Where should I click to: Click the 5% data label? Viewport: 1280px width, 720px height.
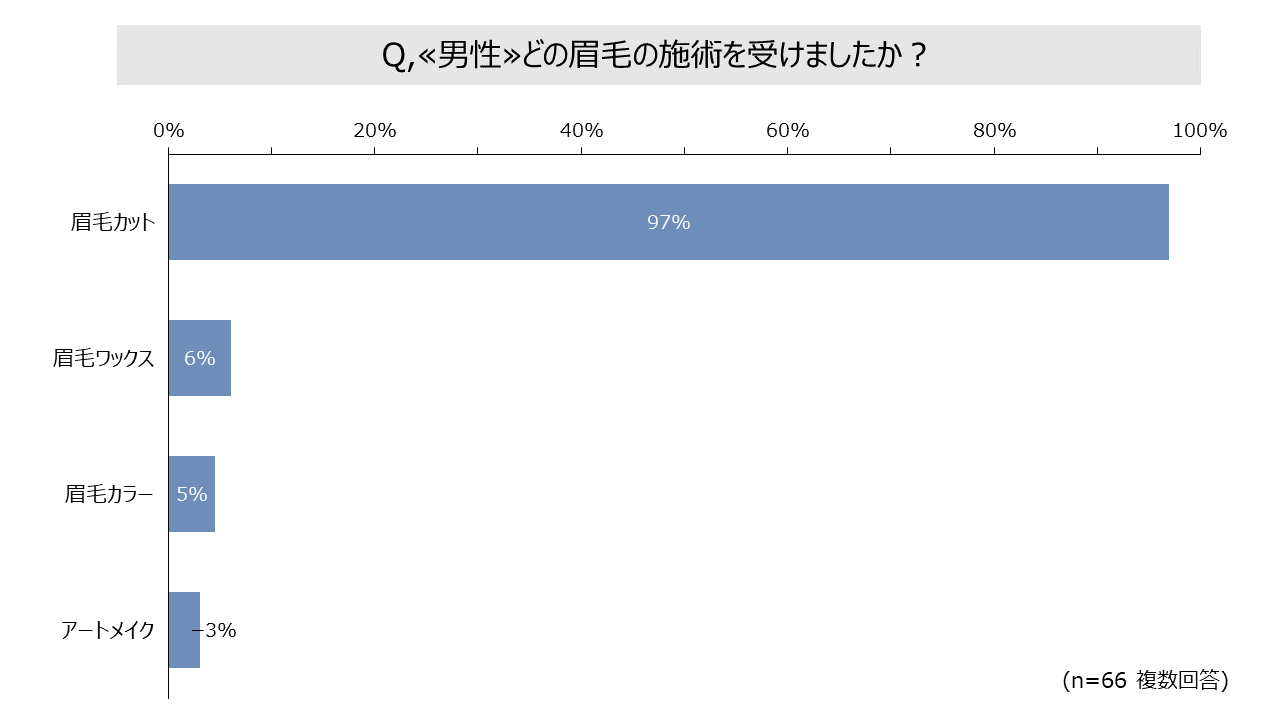(192, 494)
